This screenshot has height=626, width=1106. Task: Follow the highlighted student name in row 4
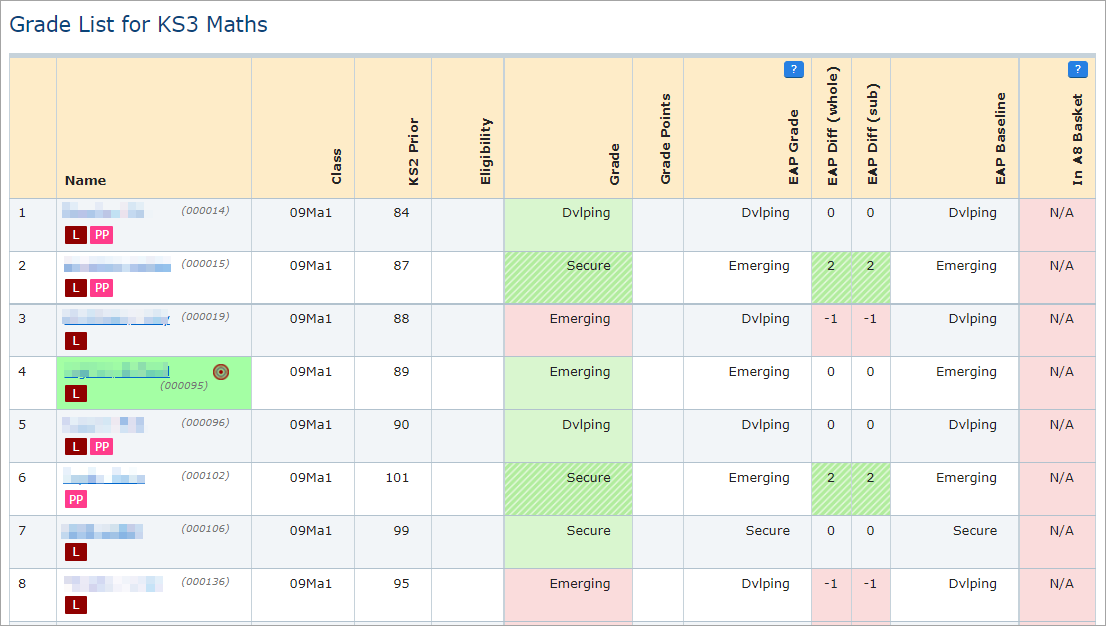[x=115, y=370]
